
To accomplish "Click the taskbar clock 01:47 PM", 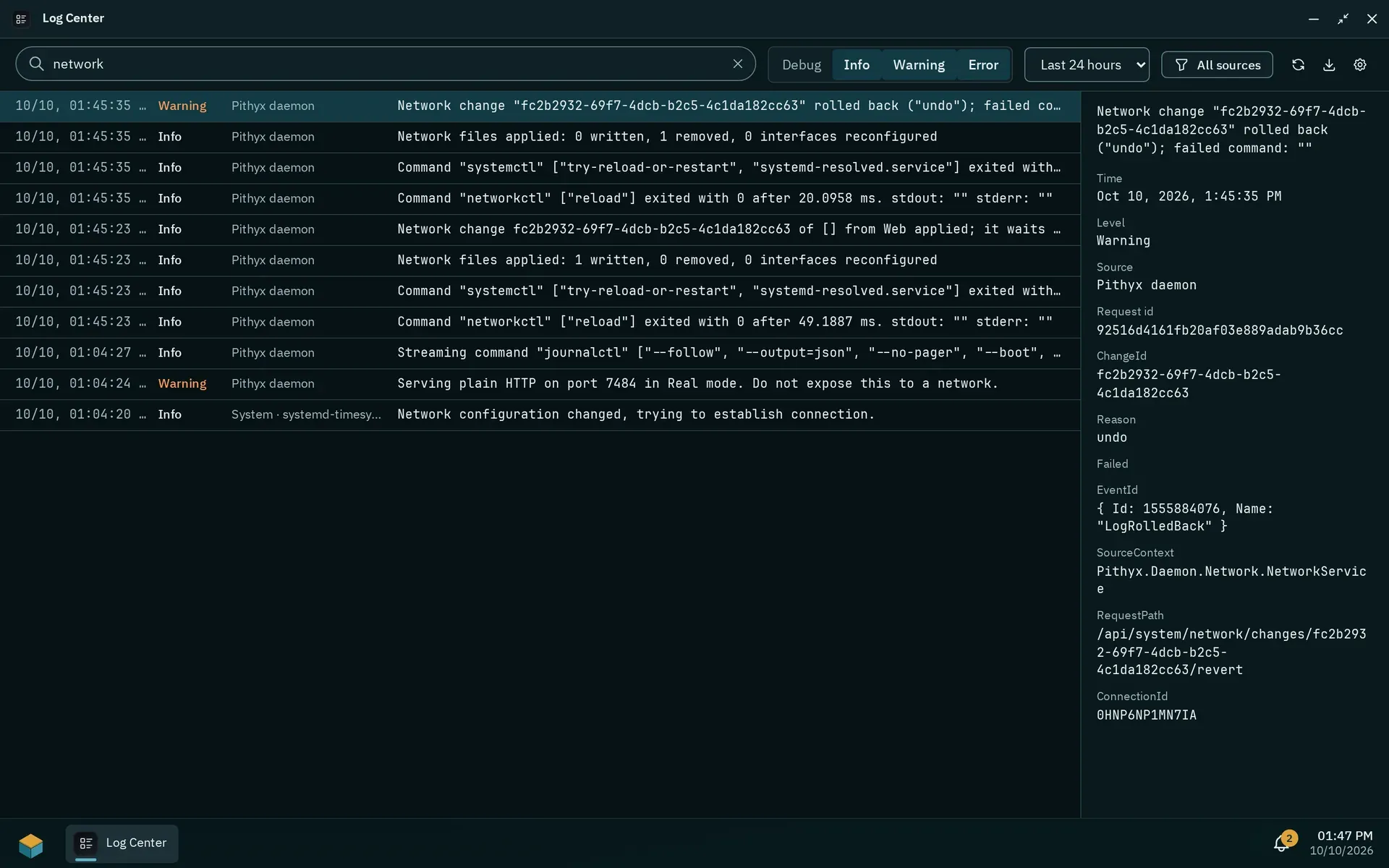I will point(1344,836).
